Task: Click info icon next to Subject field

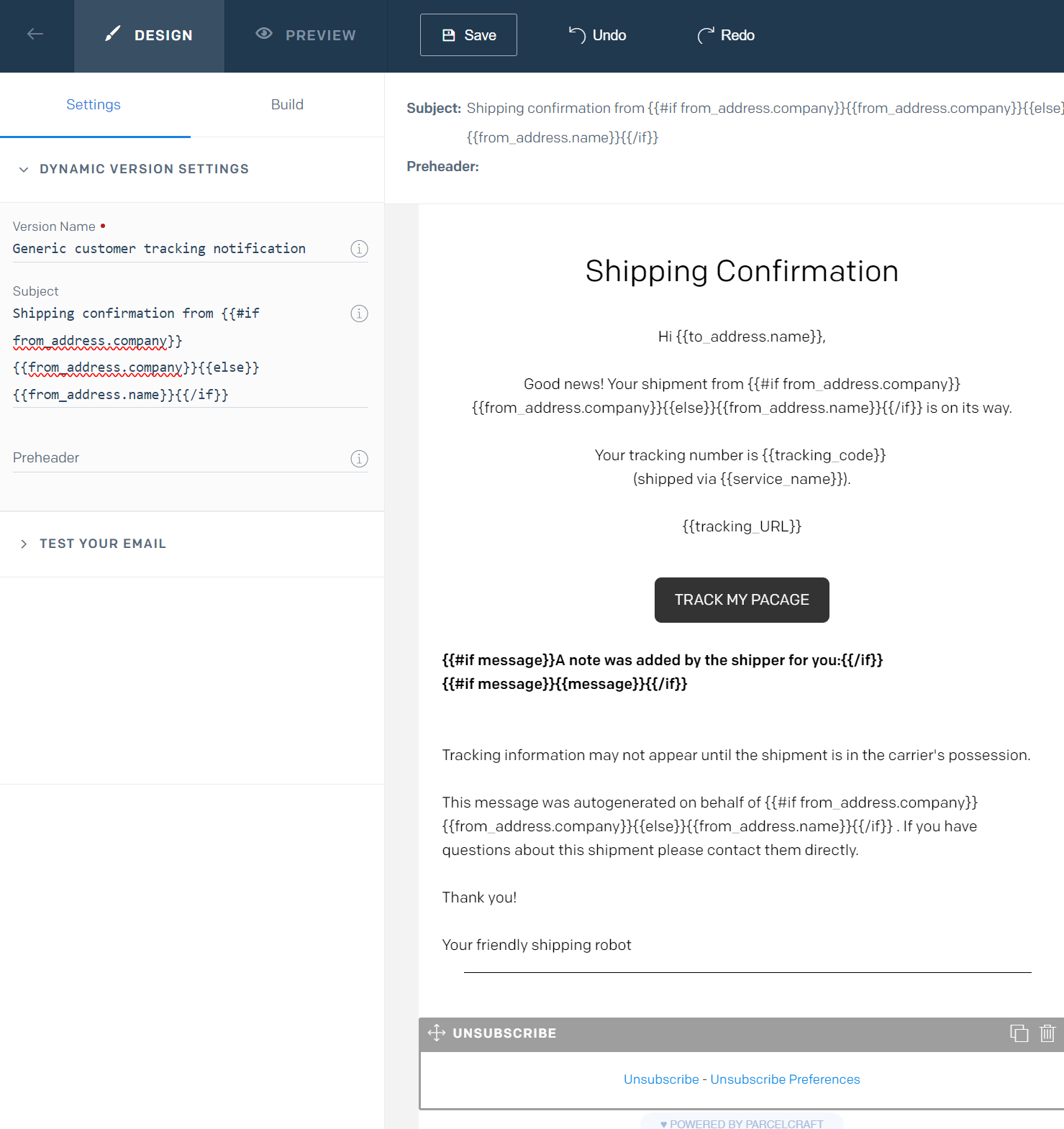Action: 359,314
